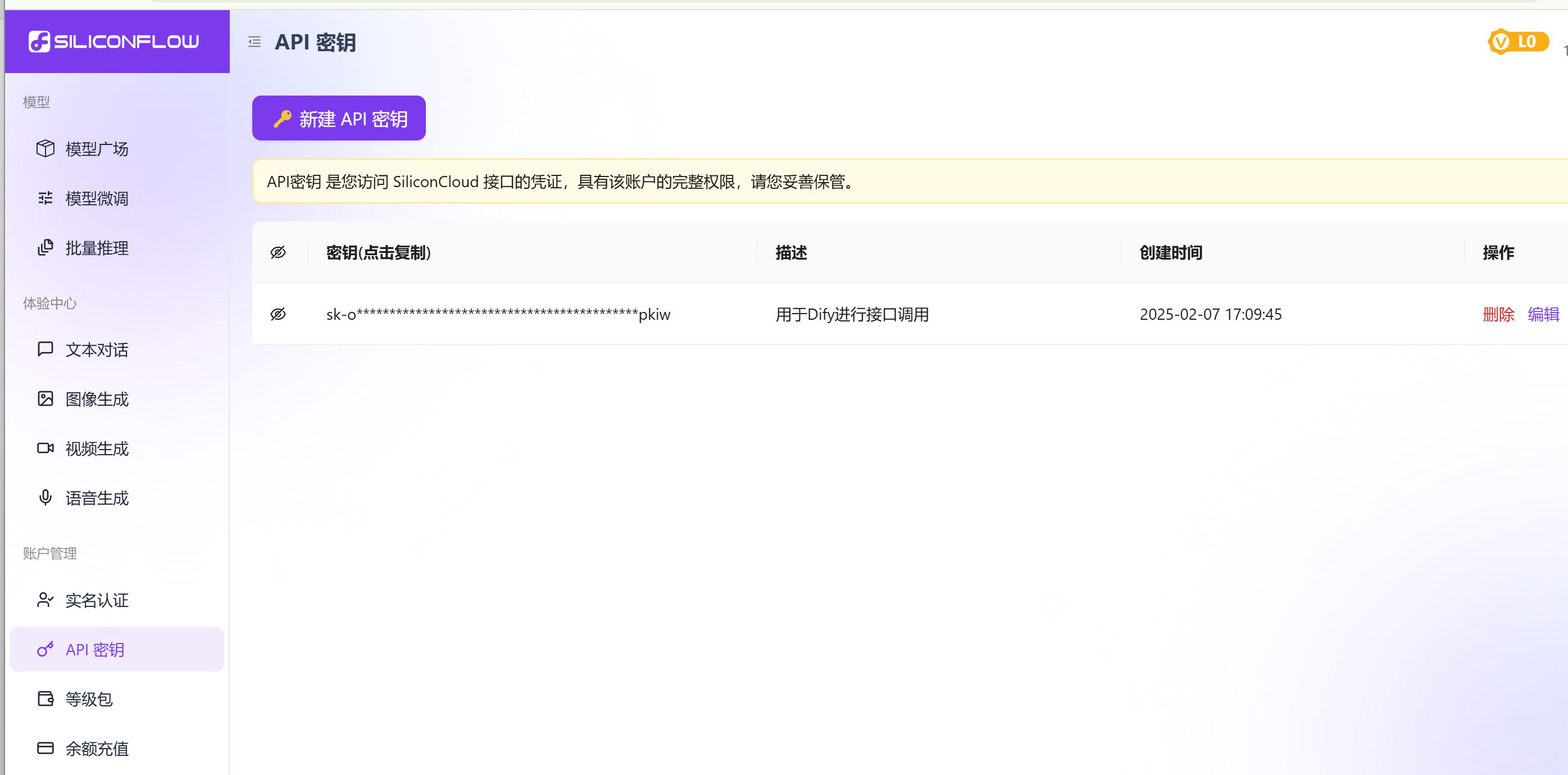Edit the Dify API key entry

pyautogui.click(x=1543, y=314)
